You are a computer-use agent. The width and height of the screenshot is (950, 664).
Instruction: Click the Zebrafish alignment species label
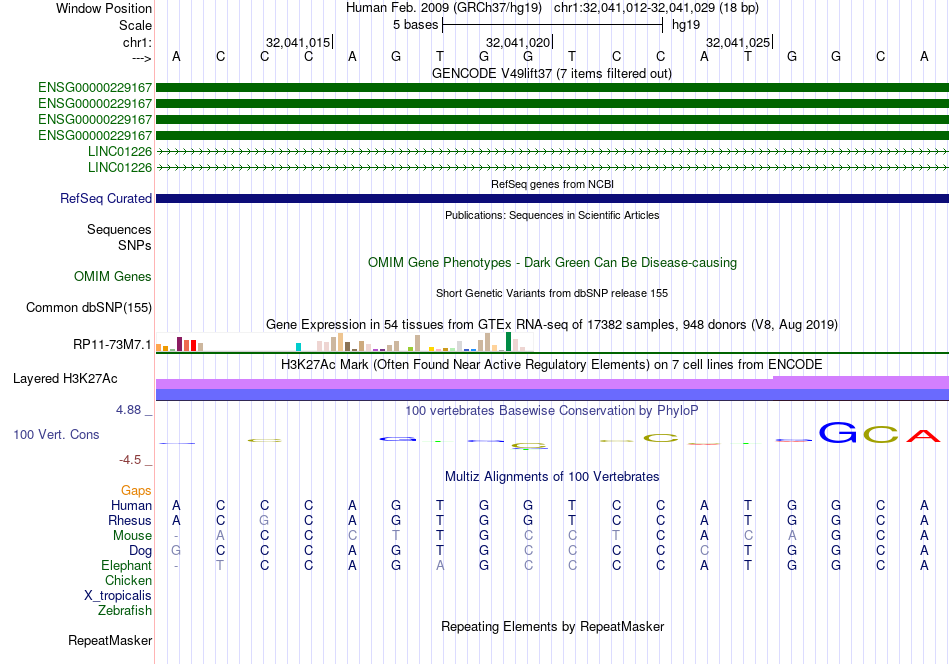click(x=125, y=611)
